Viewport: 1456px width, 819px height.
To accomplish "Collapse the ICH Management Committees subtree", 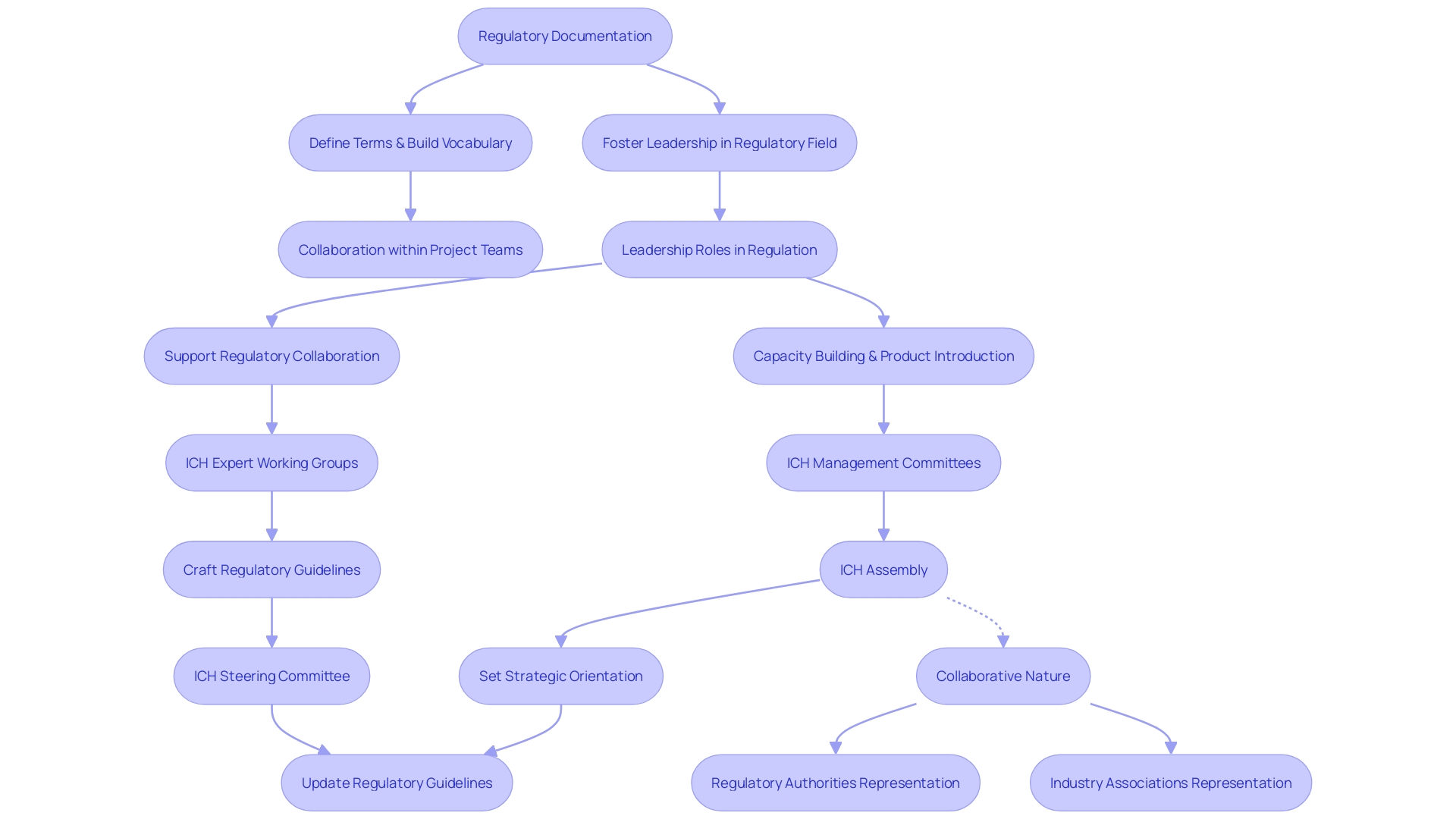I will [x=880, y=462].
